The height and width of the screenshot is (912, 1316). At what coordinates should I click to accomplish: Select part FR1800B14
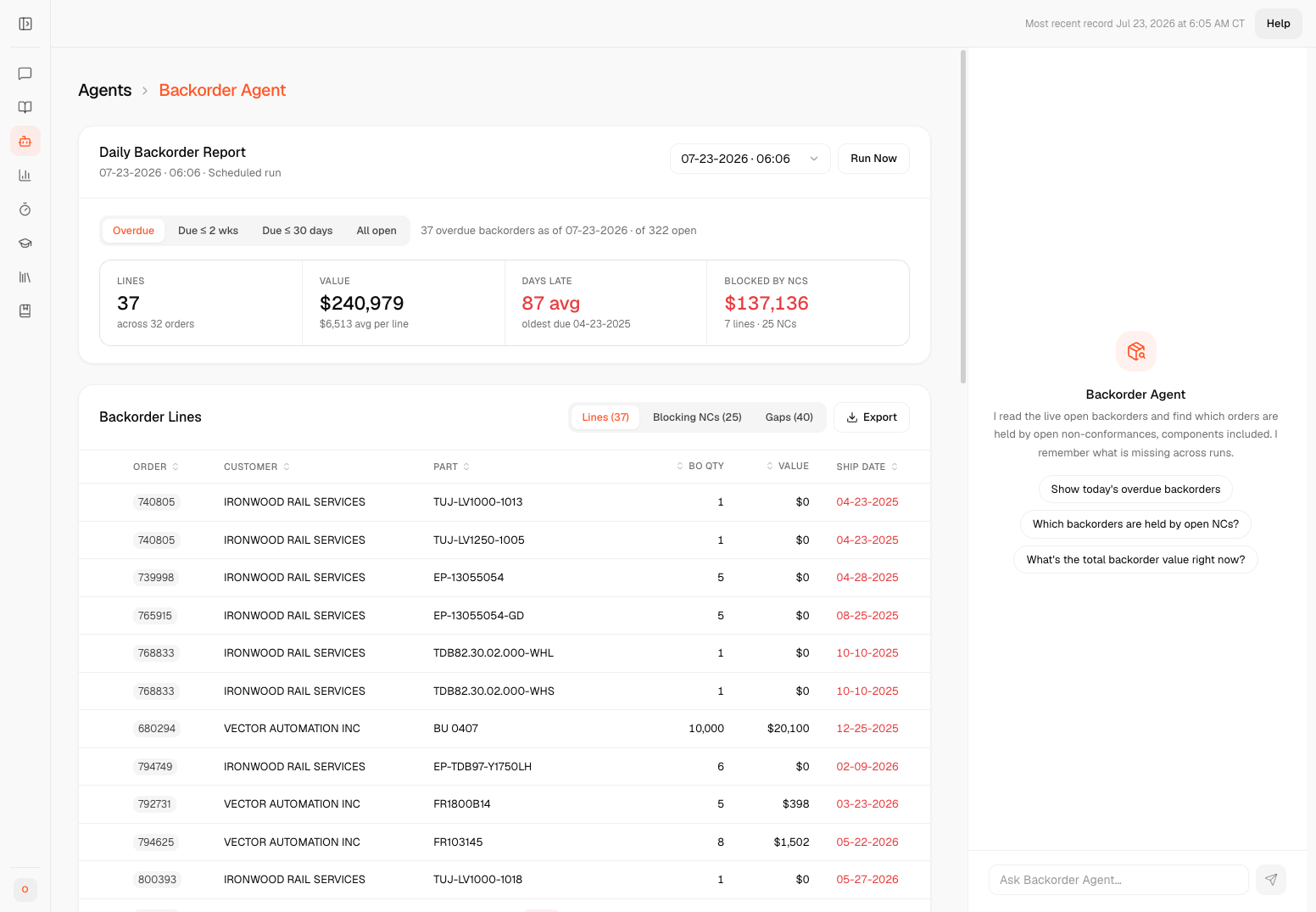coord(462,804)
